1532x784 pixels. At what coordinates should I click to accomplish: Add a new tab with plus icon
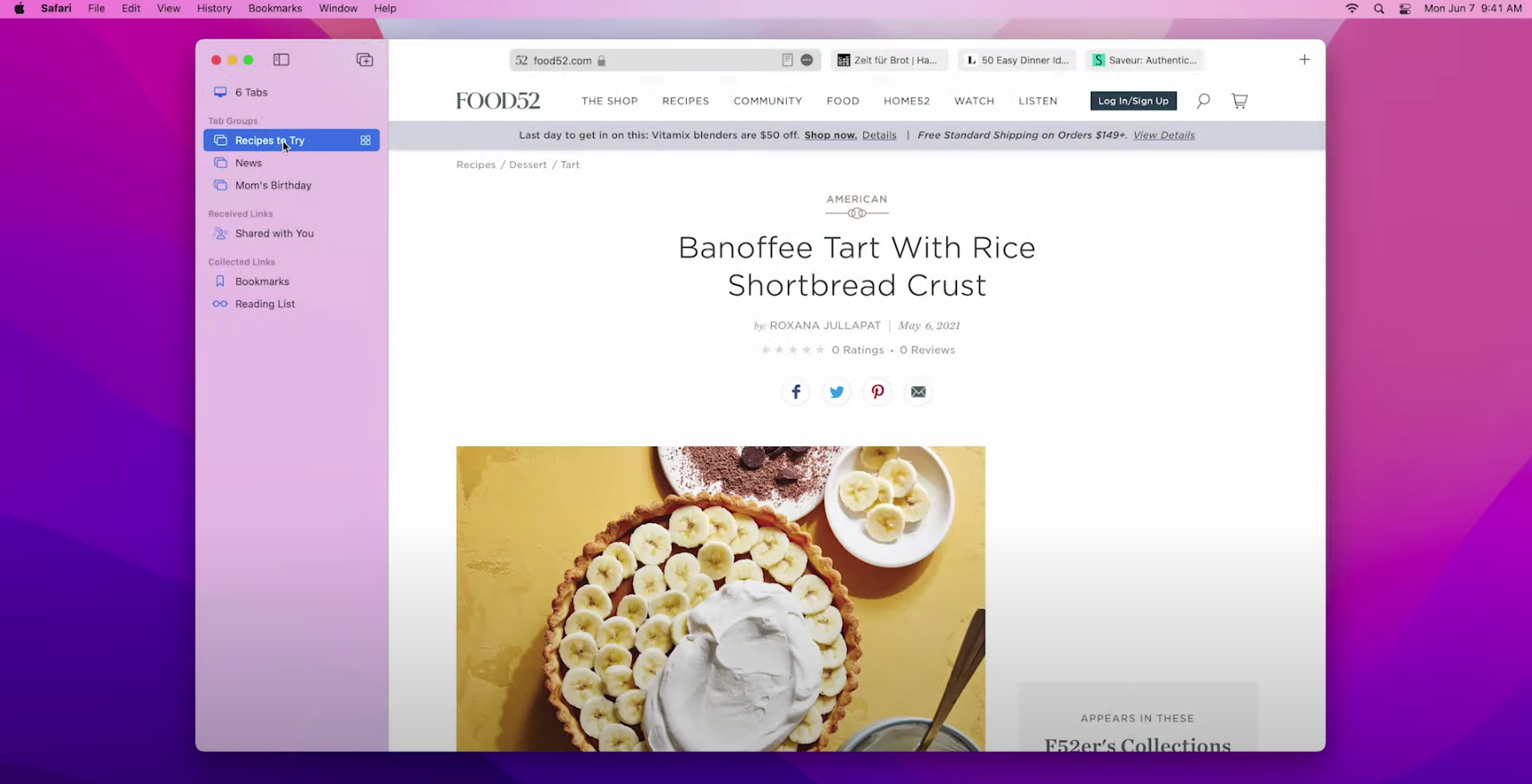(1304, 60)
